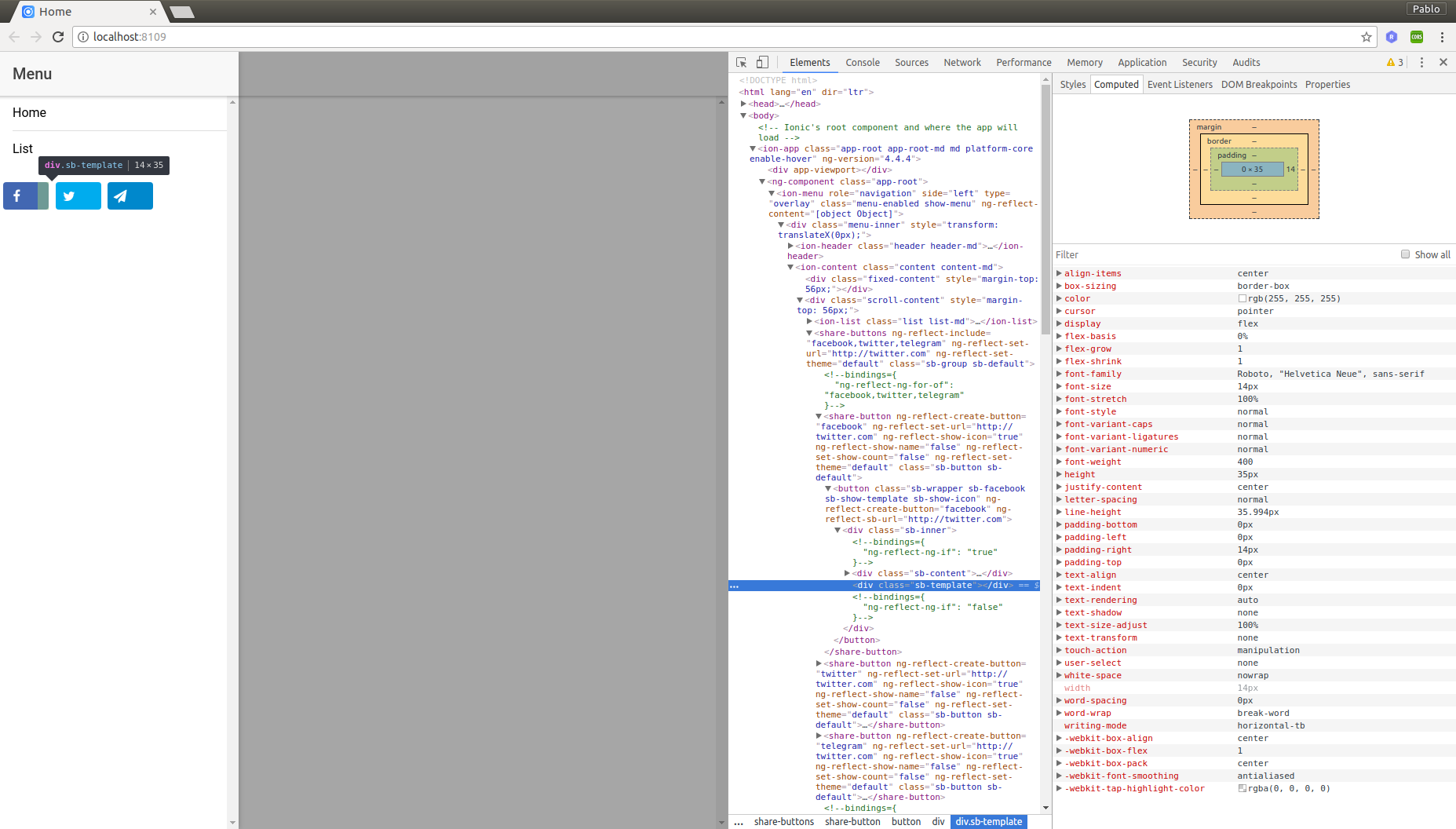The image size is (1456, 829).
Task: Close the DevTools panel
Action: pyautogui.click(x=1443, y=63)
